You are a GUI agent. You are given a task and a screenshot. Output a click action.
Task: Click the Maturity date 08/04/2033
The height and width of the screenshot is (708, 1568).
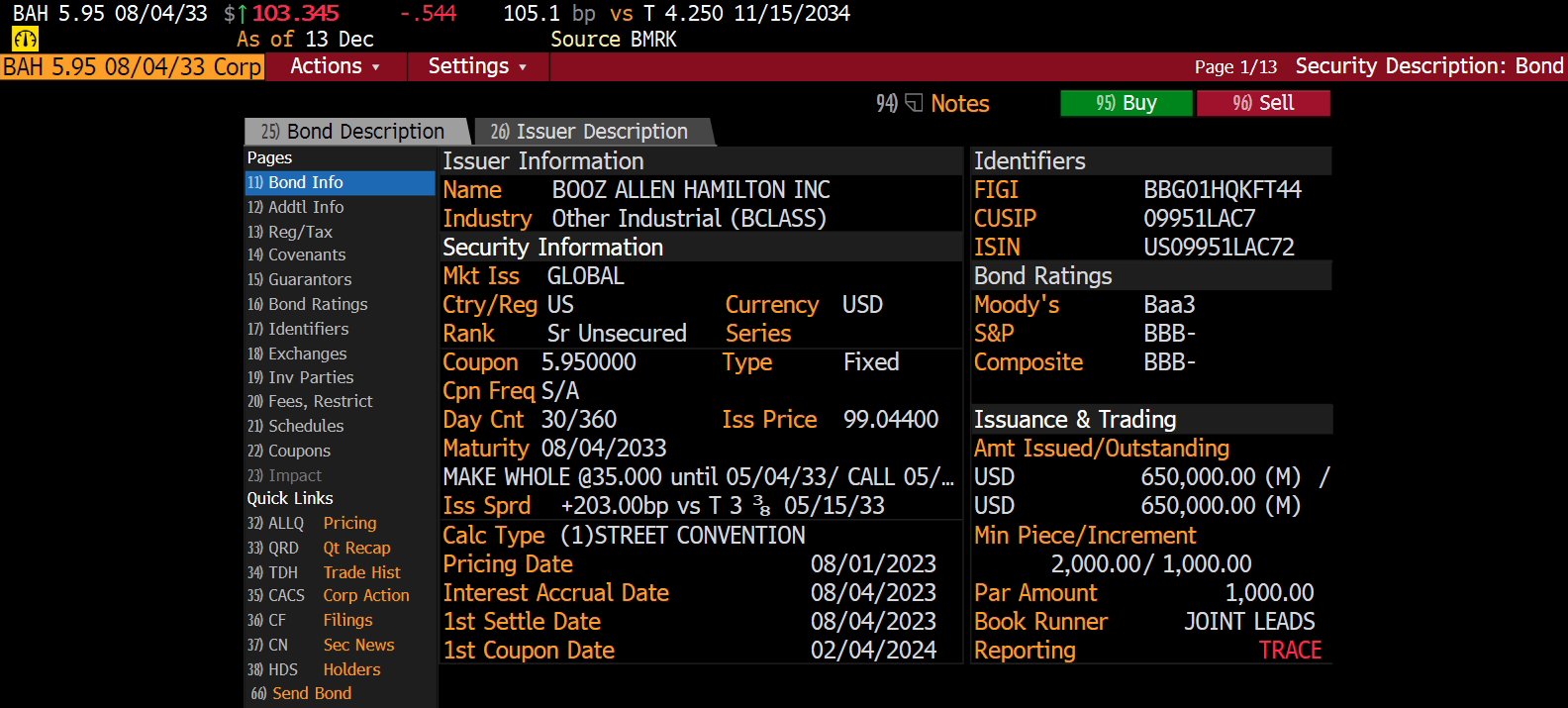(x=604, y=449)
